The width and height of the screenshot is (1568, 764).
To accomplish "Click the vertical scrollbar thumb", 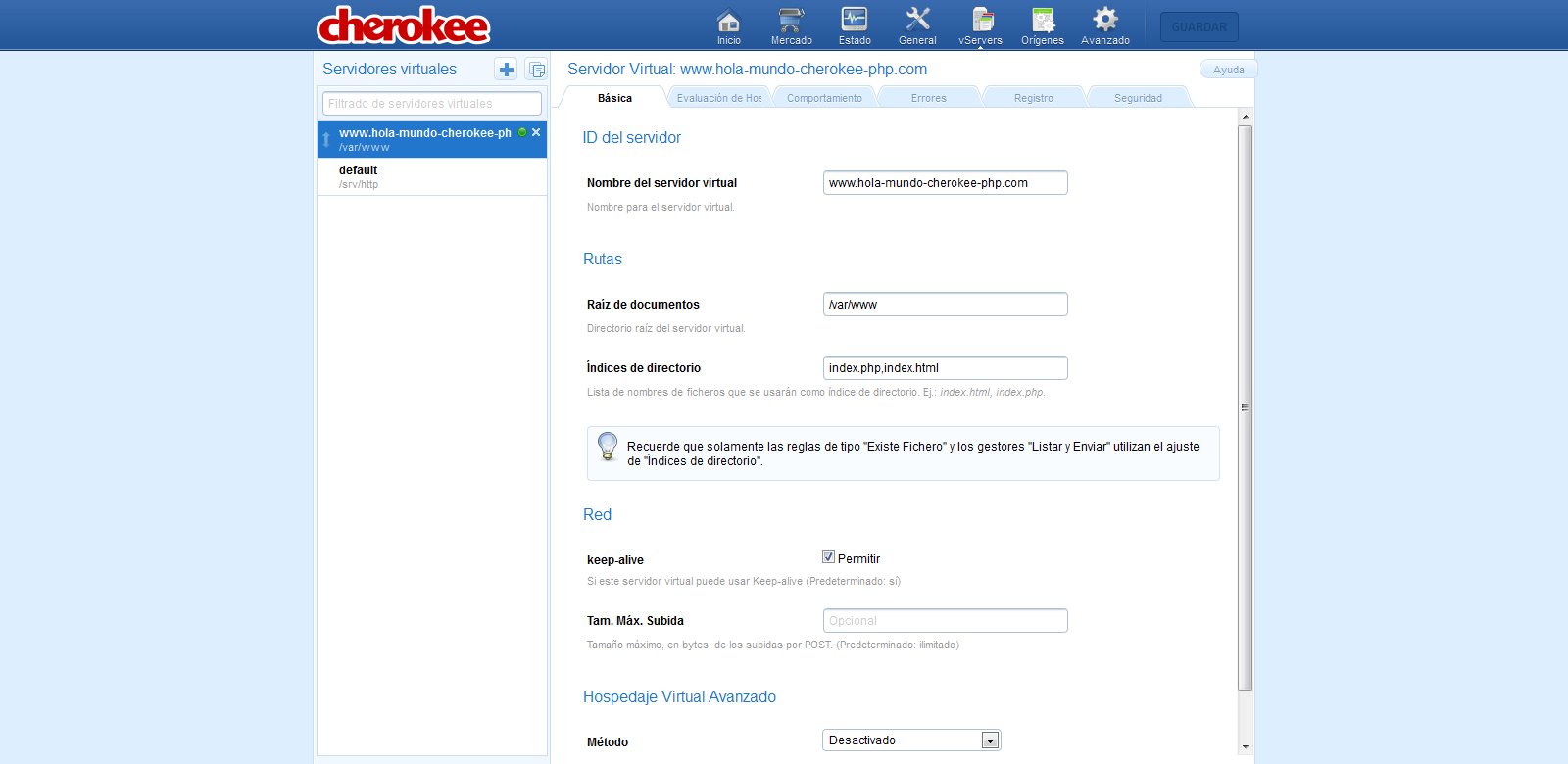I will [1246, 407].
